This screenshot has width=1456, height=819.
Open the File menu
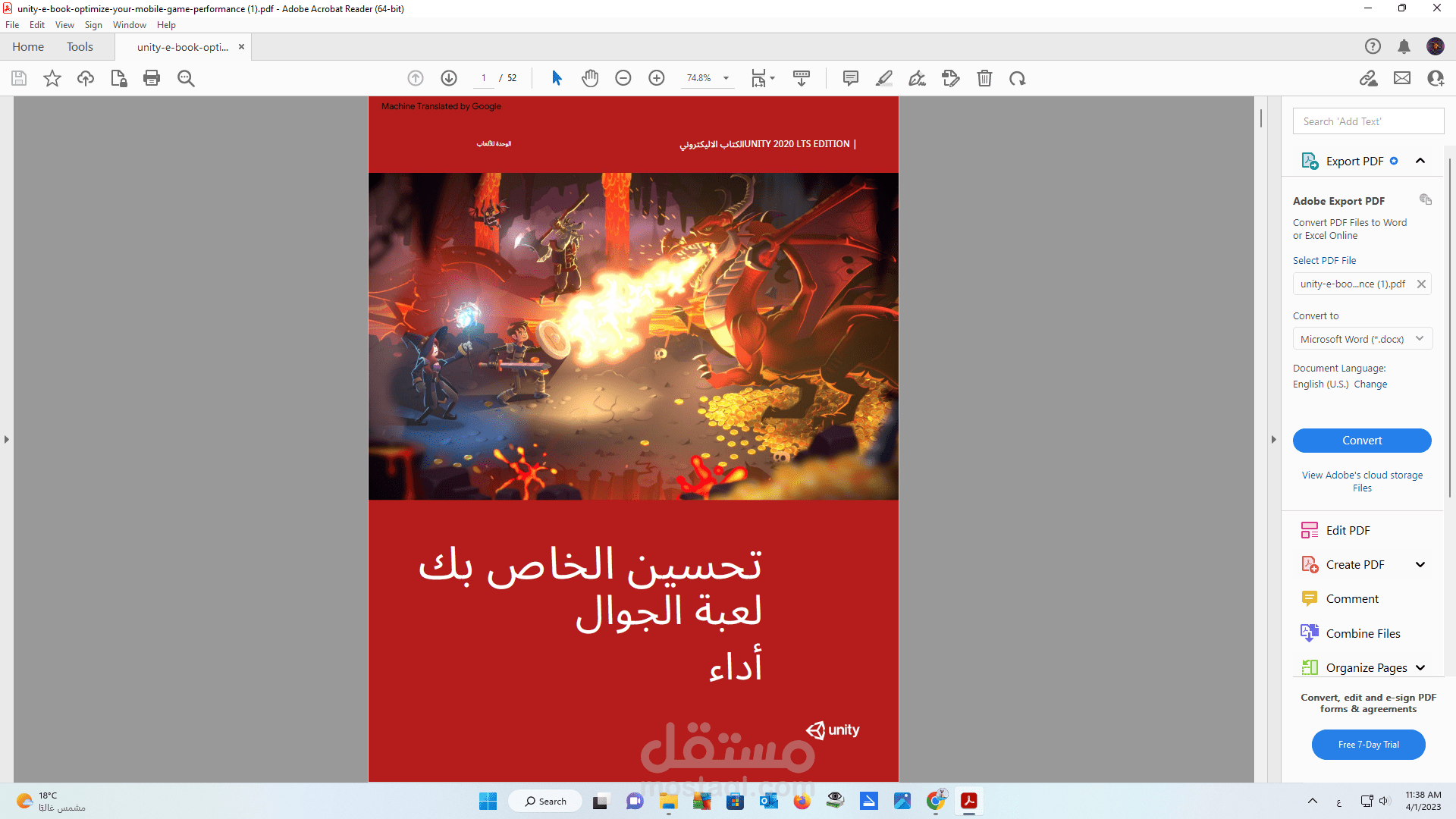12,25
